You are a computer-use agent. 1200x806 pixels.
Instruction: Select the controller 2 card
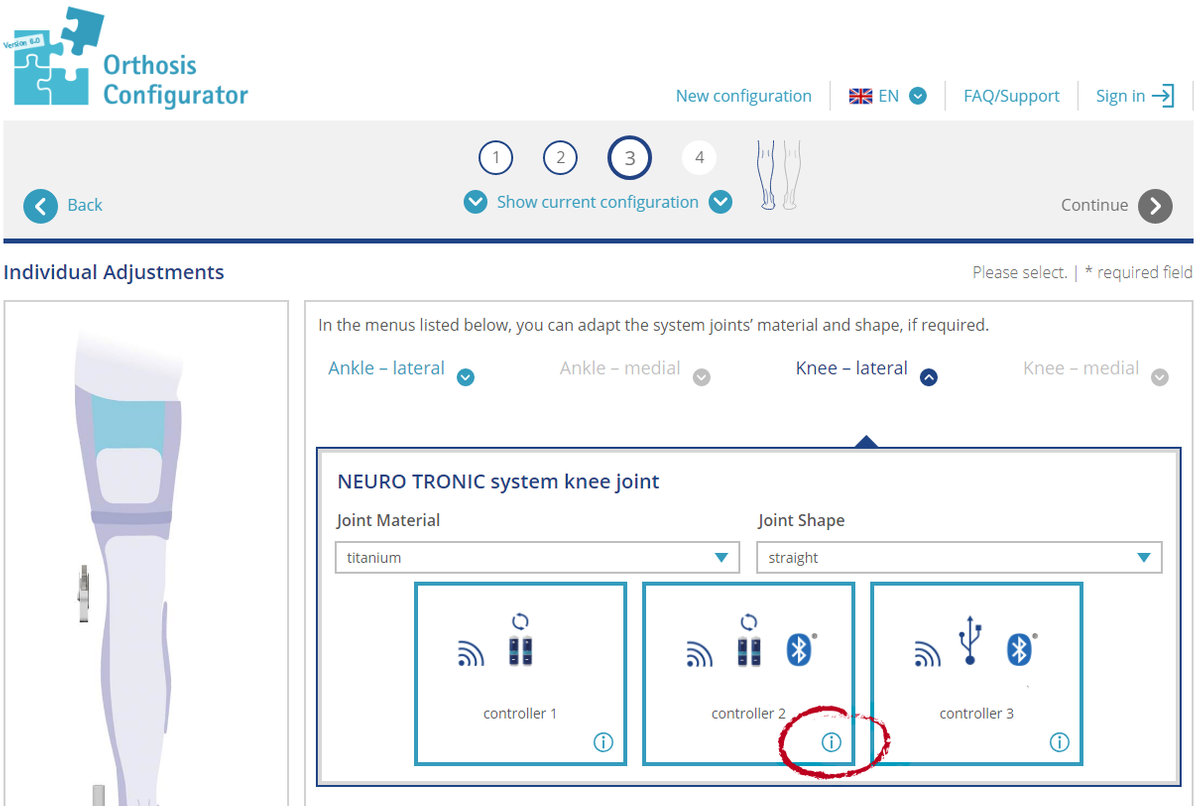748,674
